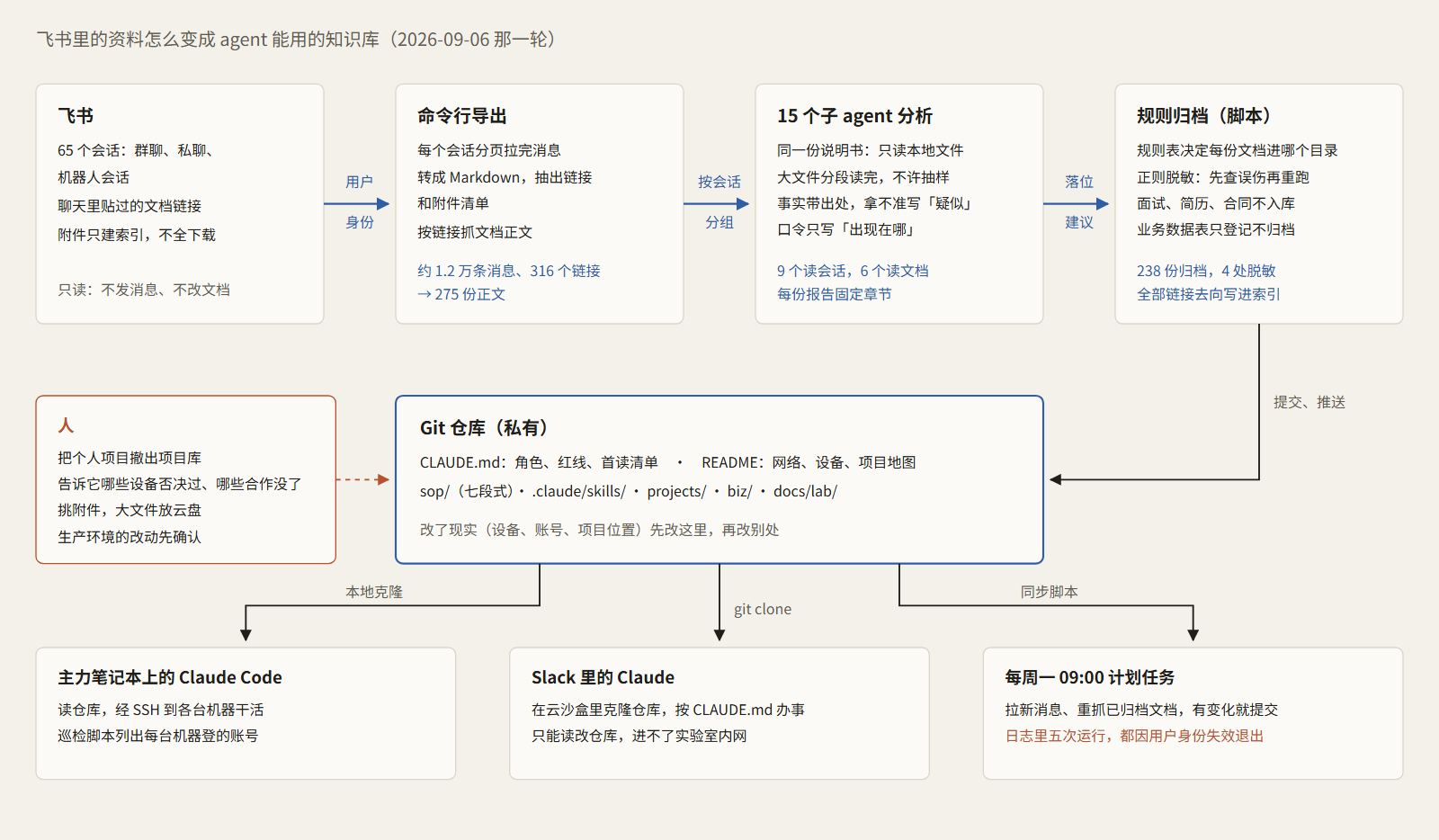Select the blue text "9 个读会话，6 个读文档"
The height and width of the screenshot is (840, 1439).
(853, 271)
